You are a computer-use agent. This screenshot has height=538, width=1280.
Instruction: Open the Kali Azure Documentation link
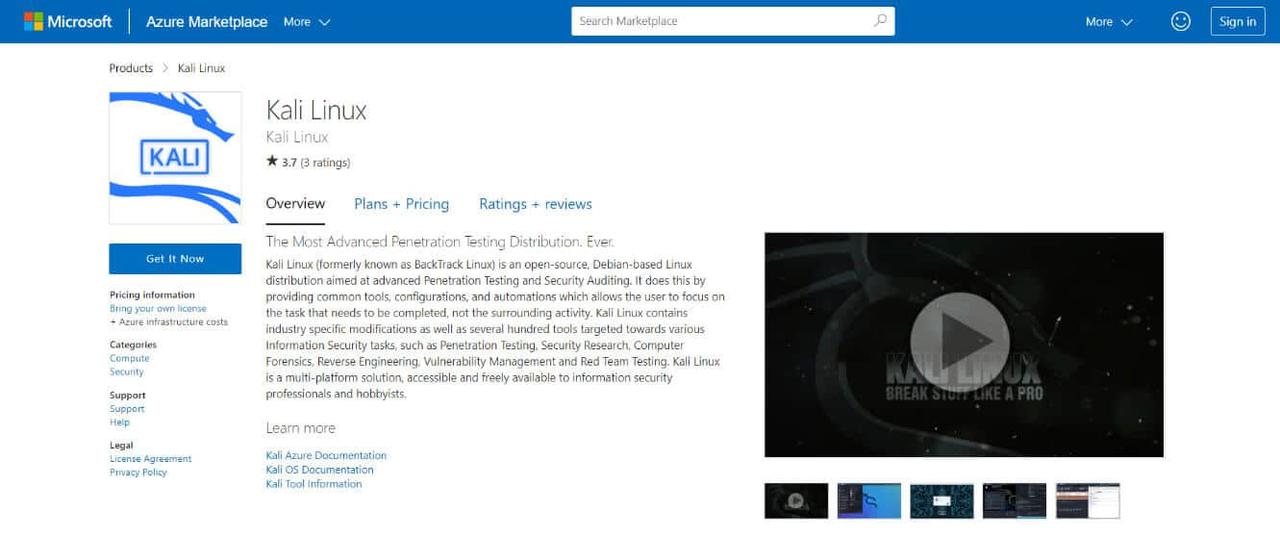pos(326,455)
